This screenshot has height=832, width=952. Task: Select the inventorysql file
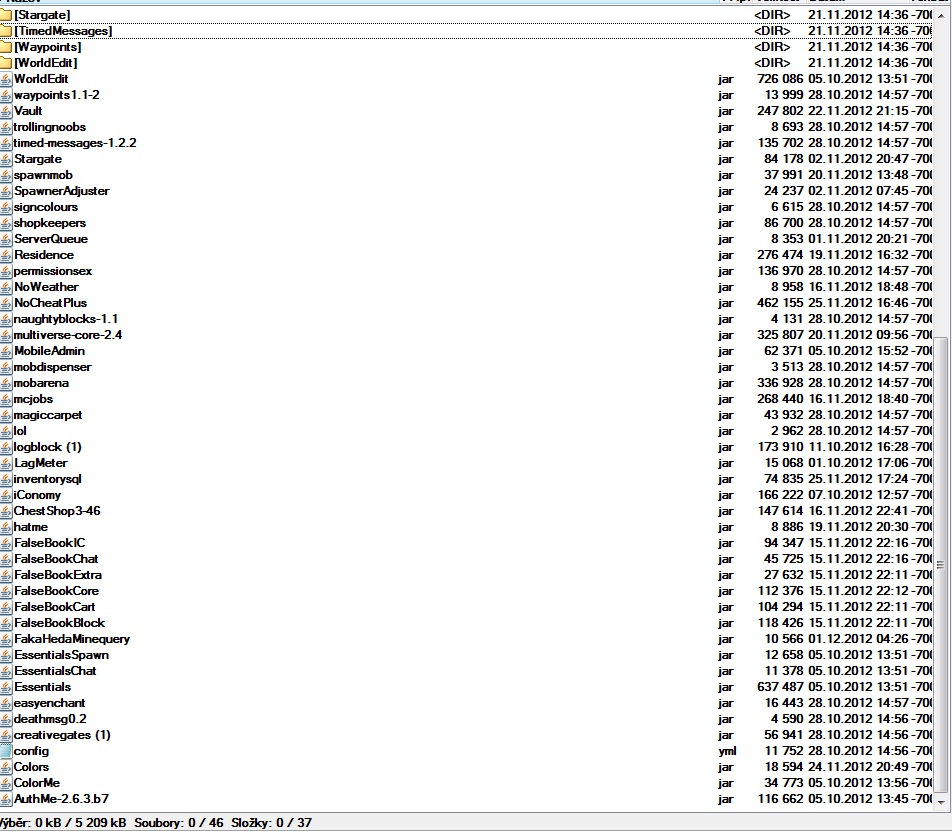47,479
